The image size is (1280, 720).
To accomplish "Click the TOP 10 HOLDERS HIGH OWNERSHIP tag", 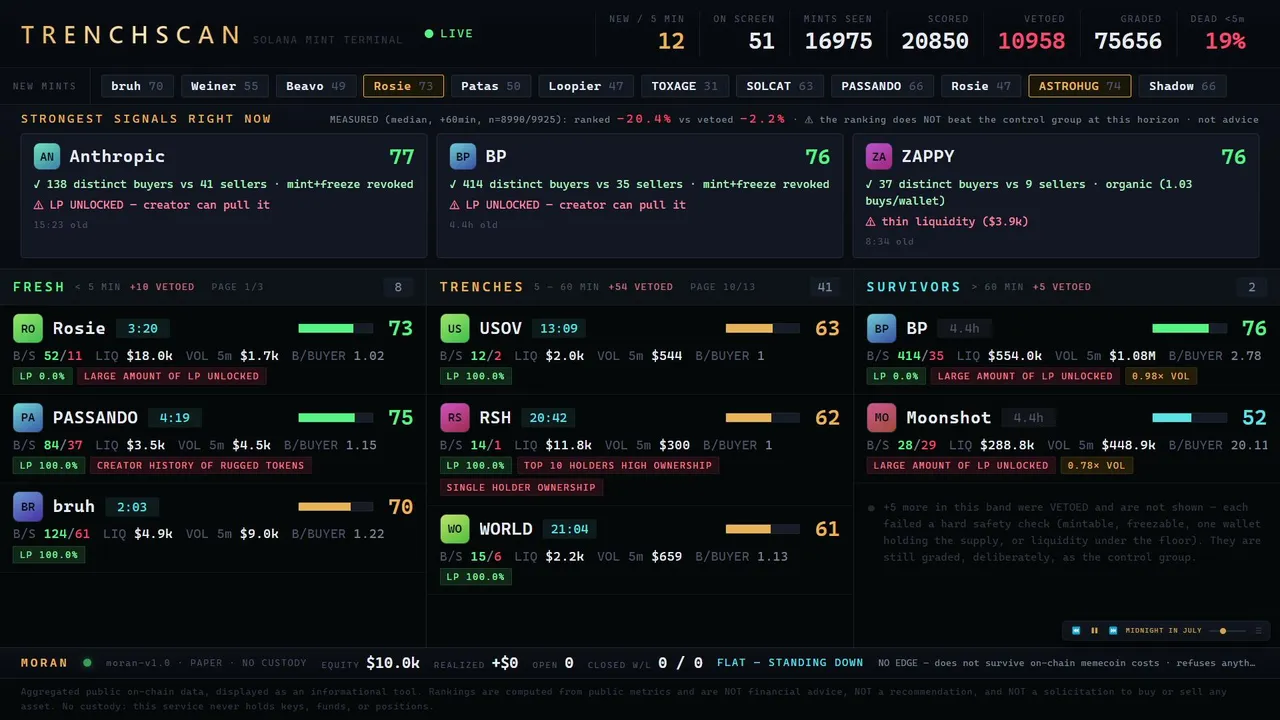I will [618, 465].
